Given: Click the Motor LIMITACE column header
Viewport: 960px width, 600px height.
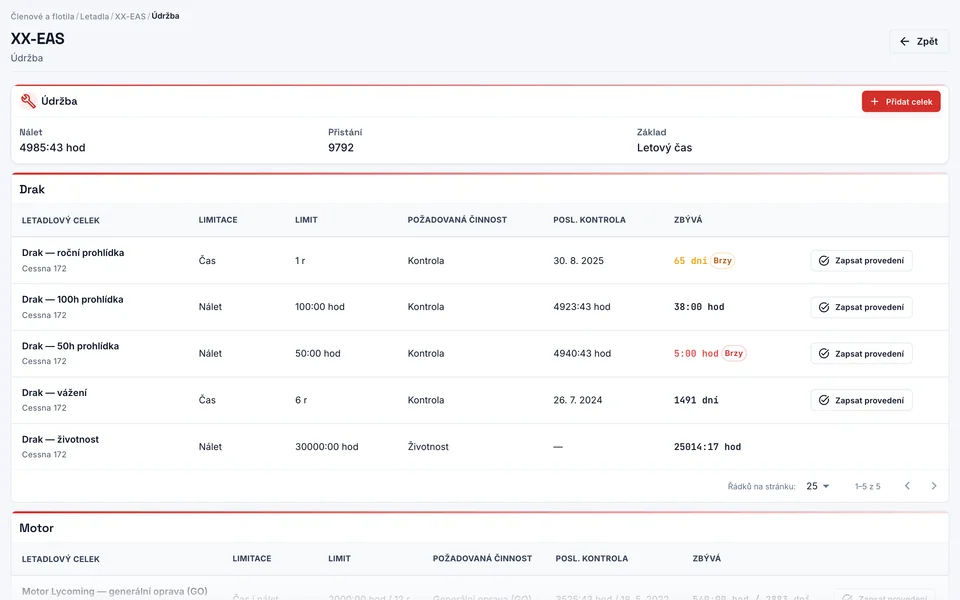Looking at the screenshot, I should (x=252, y=558).
